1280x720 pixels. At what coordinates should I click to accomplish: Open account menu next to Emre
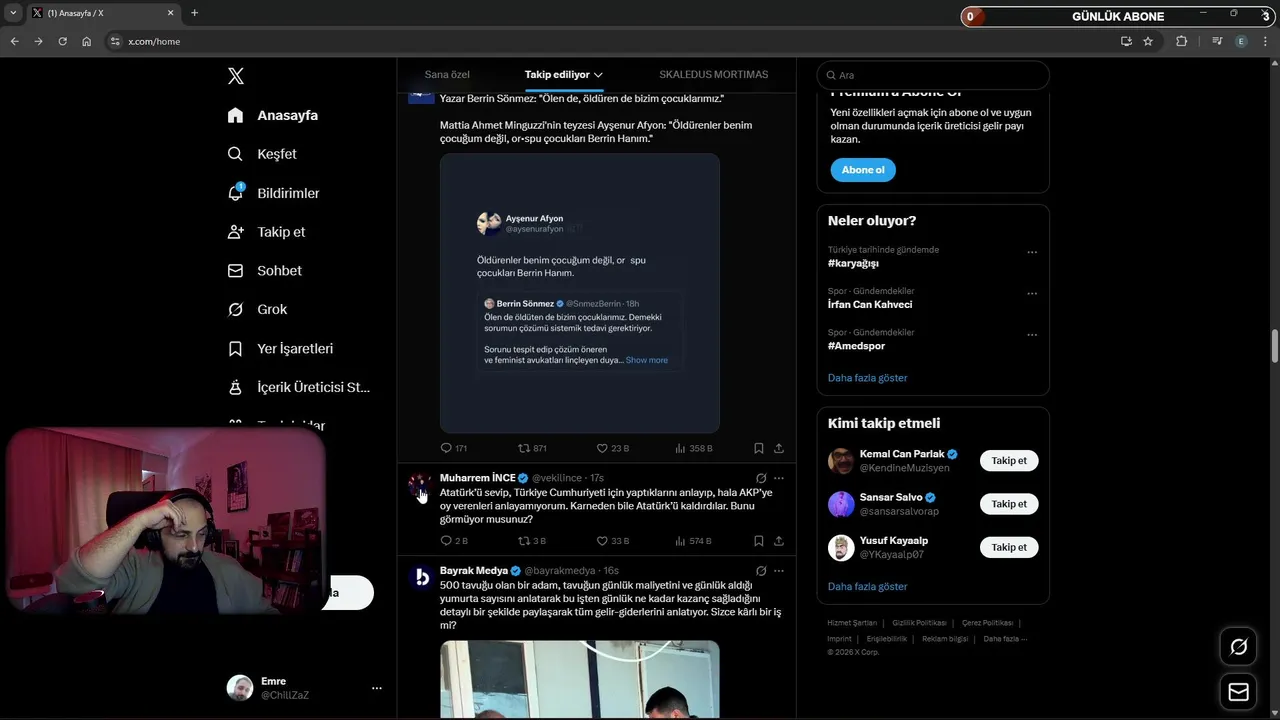pos(376,688)
